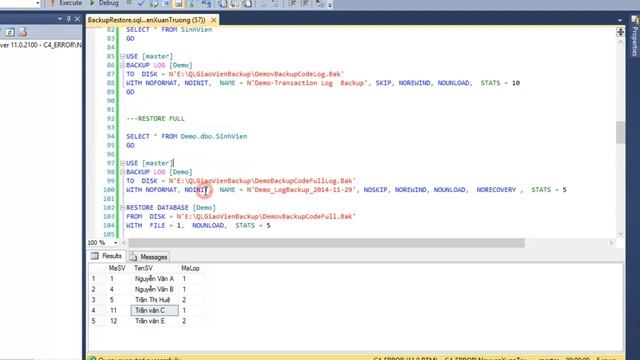The height and width of the screenshot is (360, 640).
Task: Open the Properties side tab
Action: coord(635,36)
